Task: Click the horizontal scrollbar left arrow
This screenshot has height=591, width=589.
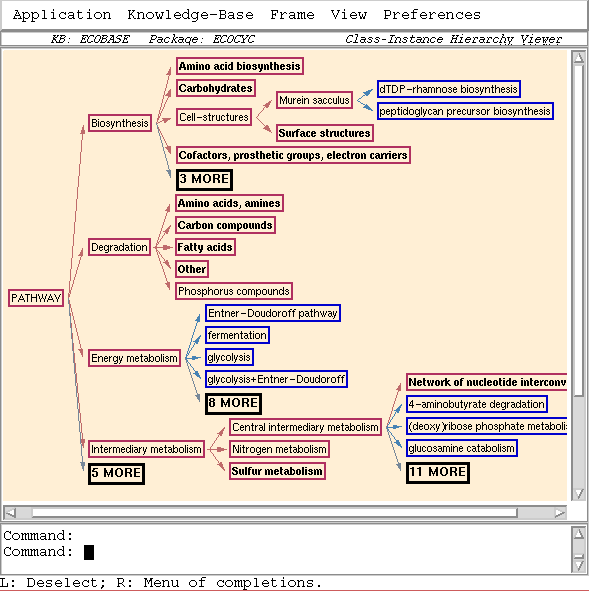Action: pos(10,513)
